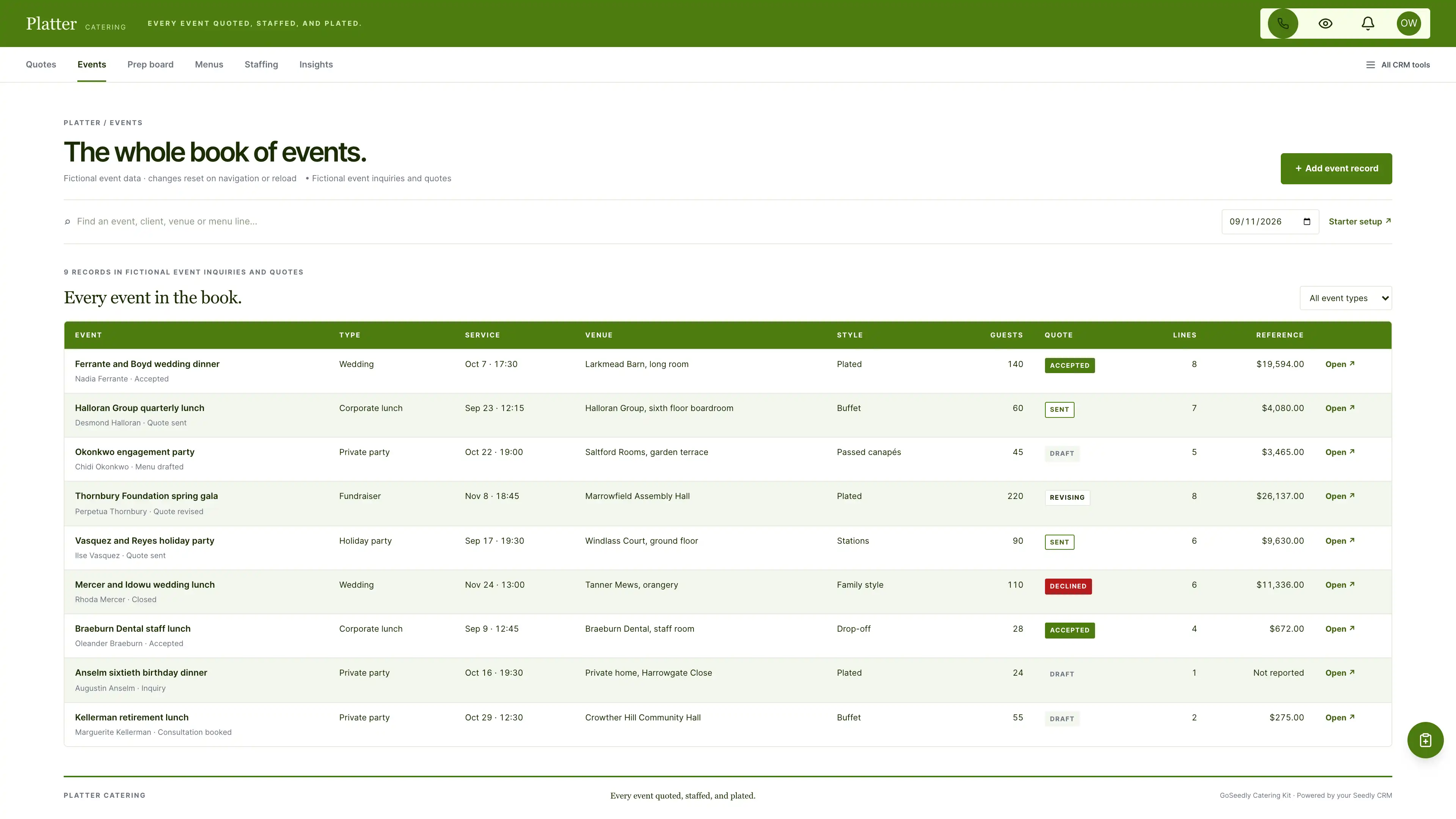The height and width of the screenshot is (819, 1456).
Task: Select the Events tab
Action: pos(91,64)
